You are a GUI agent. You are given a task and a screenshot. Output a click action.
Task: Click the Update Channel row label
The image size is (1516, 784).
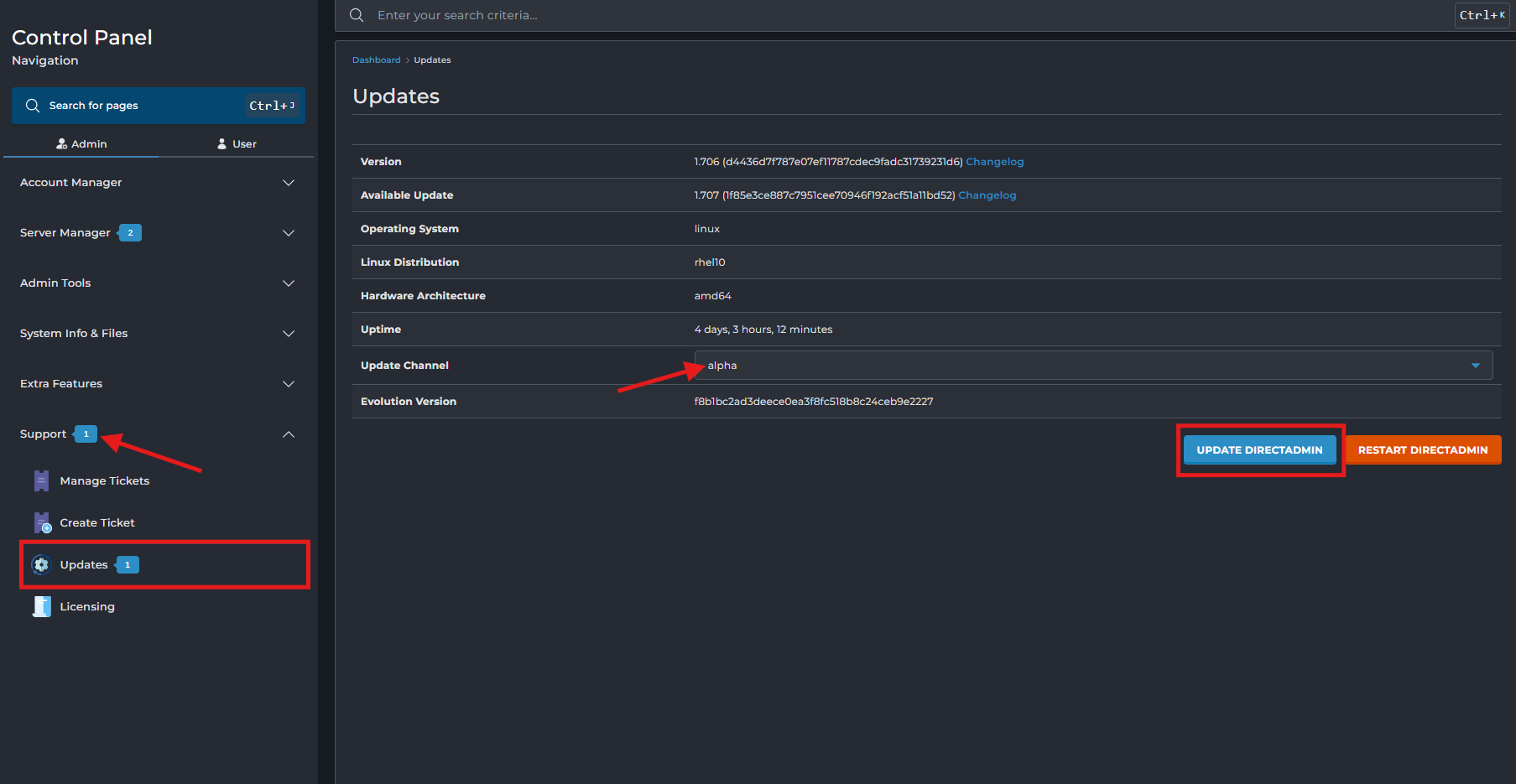click(x=404, y=366)
